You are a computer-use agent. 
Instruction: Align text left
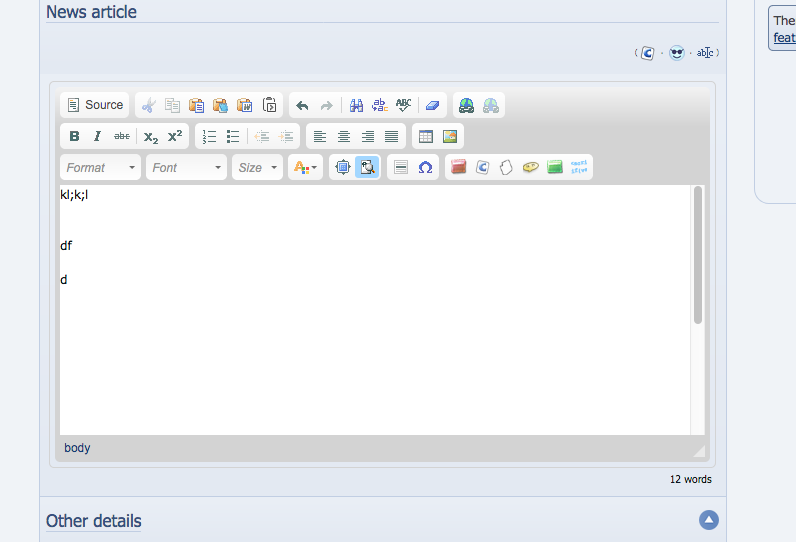[x=320, y=136]
